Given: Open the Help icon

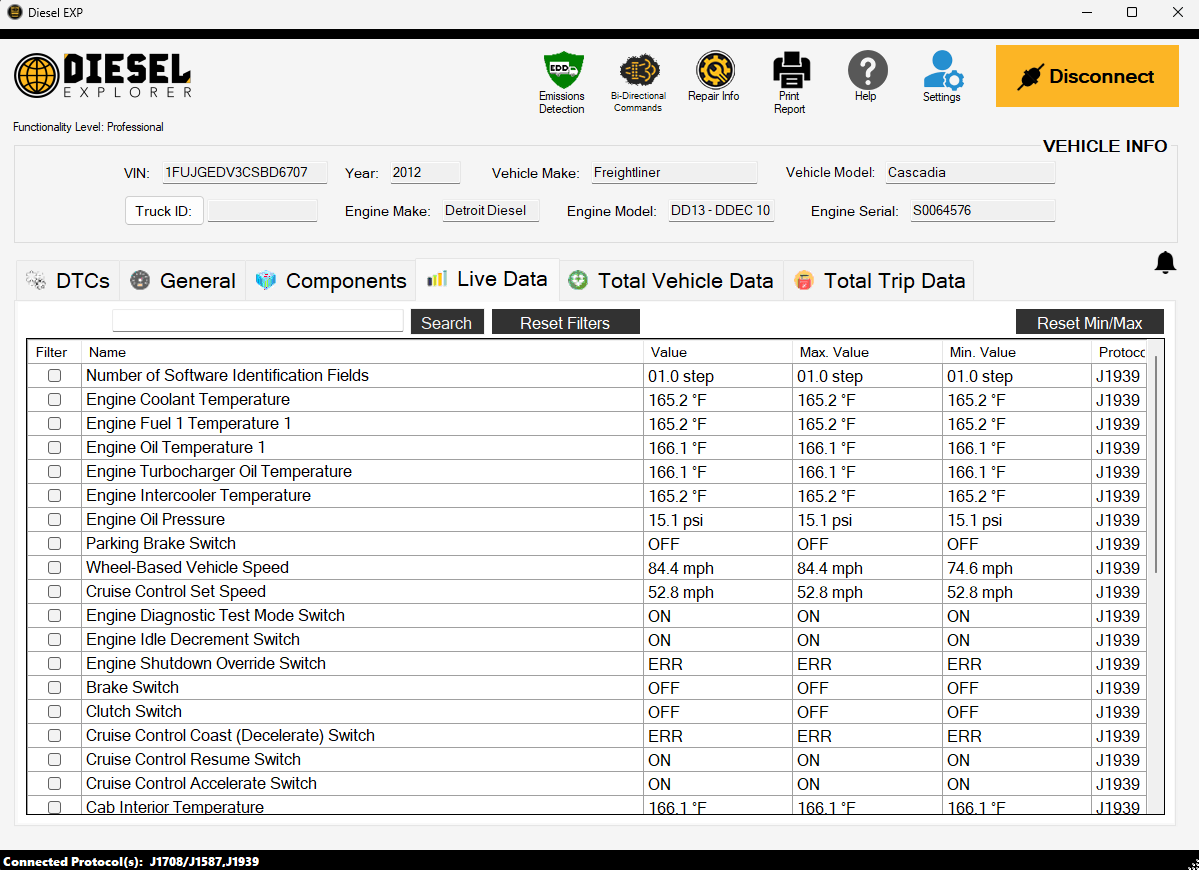Looking at the screenshot, I should 867,76.
